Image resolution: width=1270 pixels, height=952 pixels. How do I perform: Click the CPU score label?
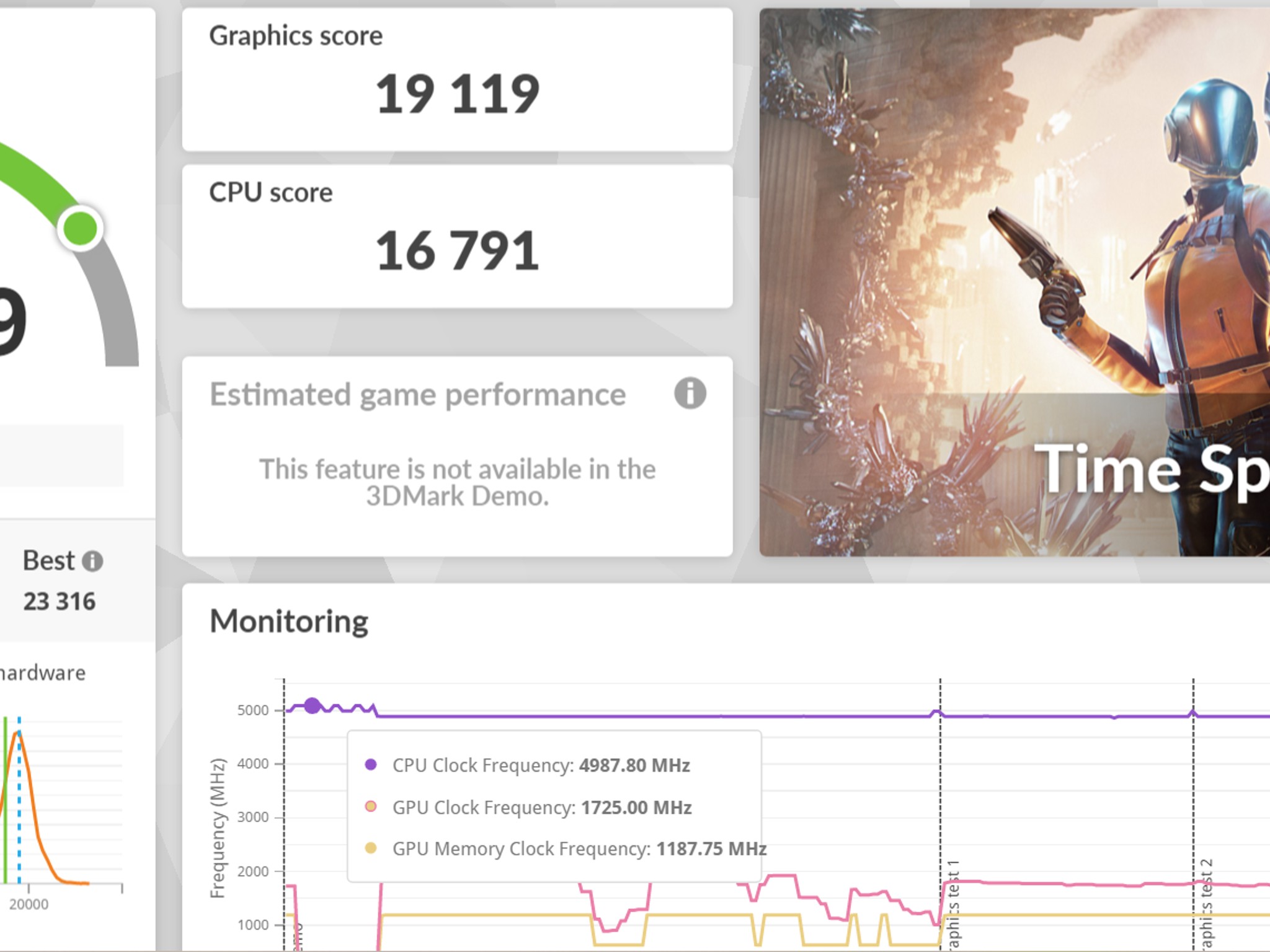[x=271, y=193]
